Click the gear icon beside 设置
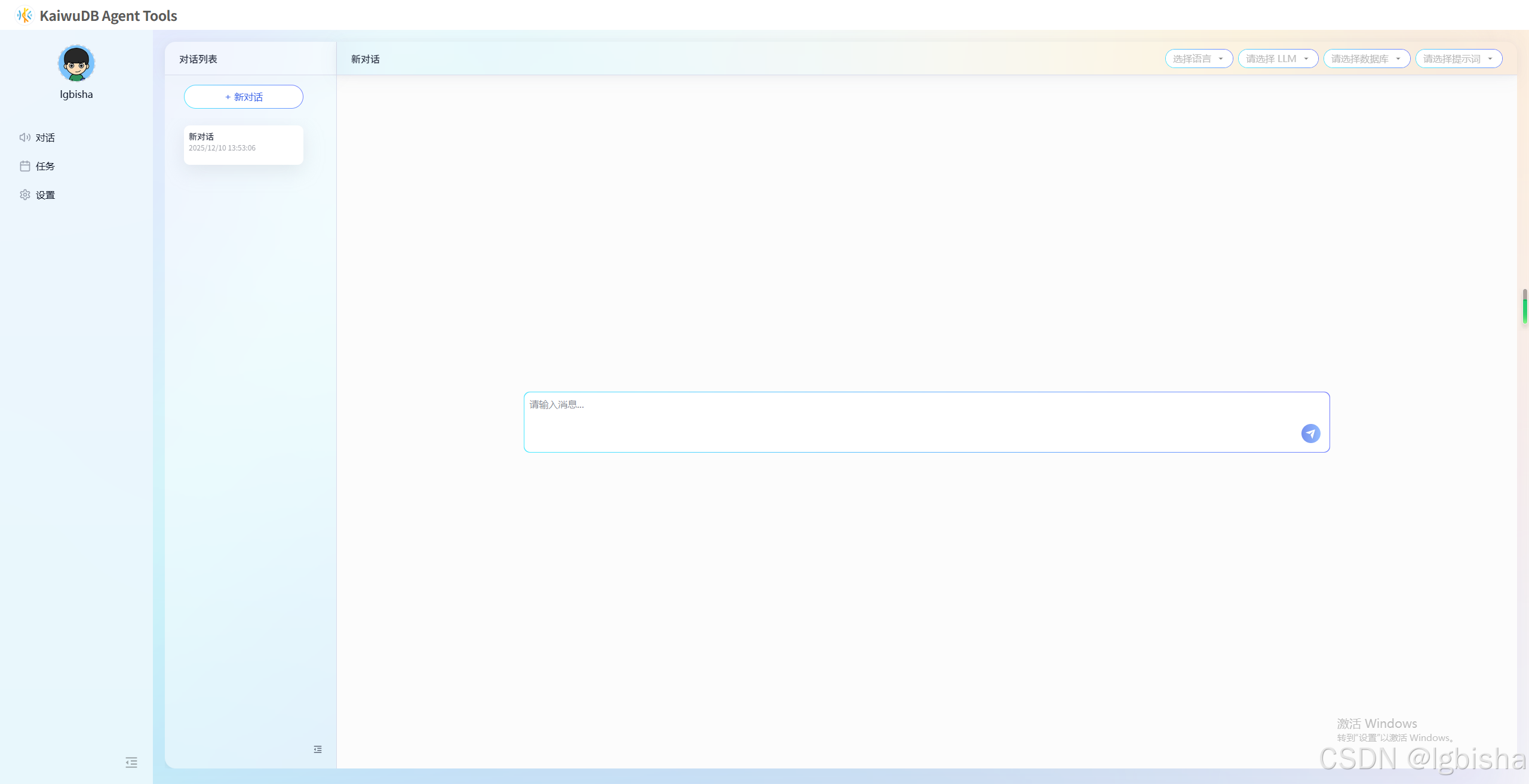This screenshot has height=784, width=1529. (x=24, y=195)
